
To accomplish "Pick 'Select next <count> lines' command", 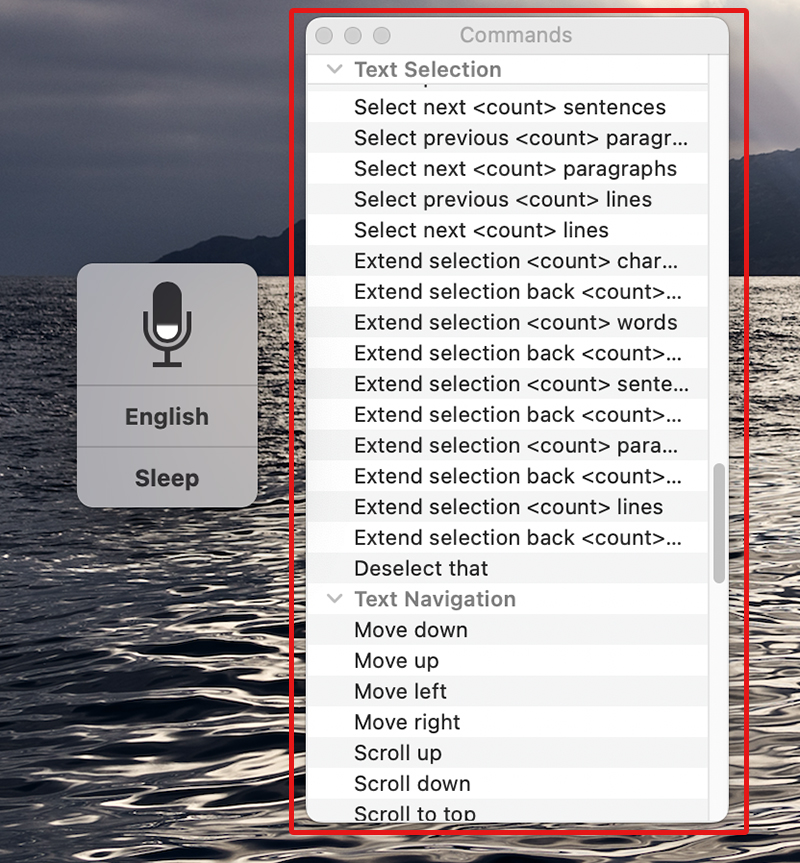I will 481,230.
